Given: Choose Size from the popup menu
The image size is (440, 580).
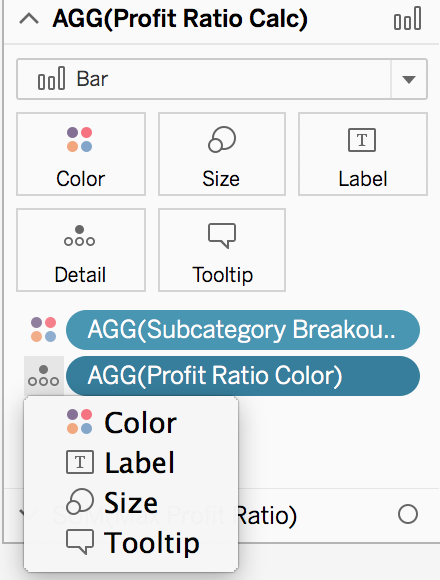Looking at the screenshot, I should click(x=131, y=502).
